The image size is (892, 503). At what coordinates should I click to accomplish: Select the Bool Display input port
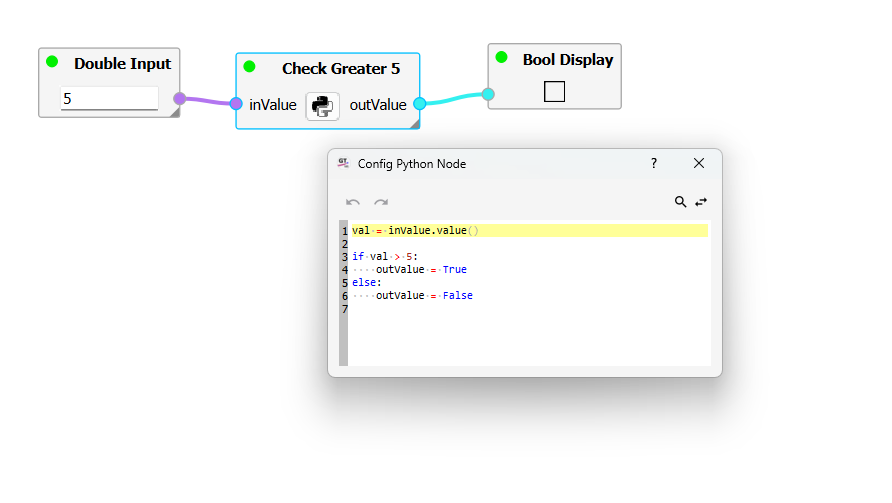(x=488, y=94)
